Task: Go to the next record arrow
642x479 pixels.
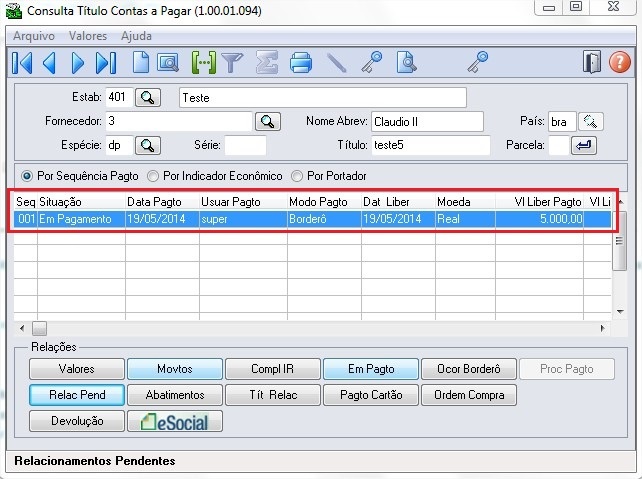Action: click(x=78, y=63)
